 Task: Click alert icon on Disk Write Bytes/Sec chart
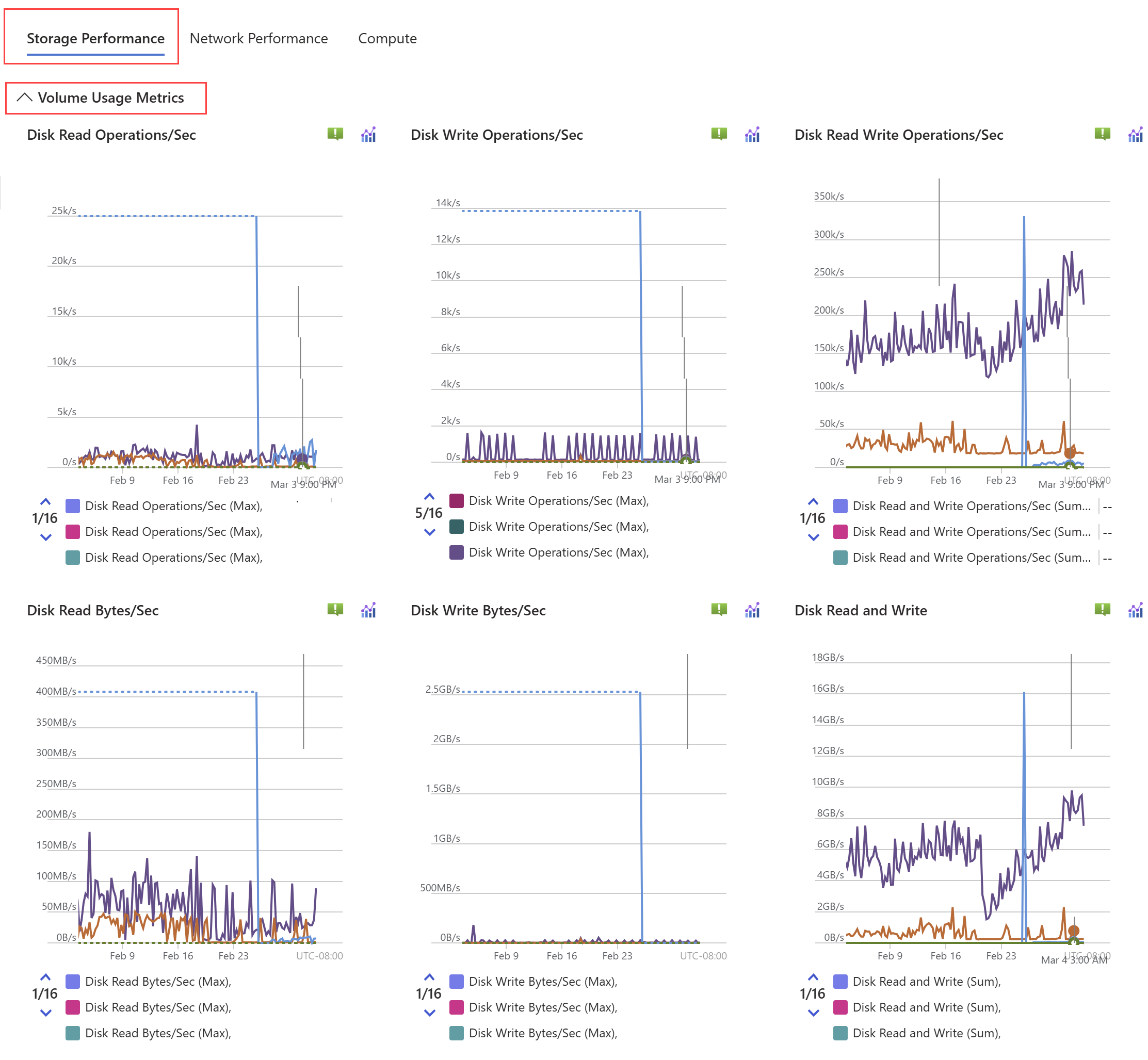click(x=718, y=610)
